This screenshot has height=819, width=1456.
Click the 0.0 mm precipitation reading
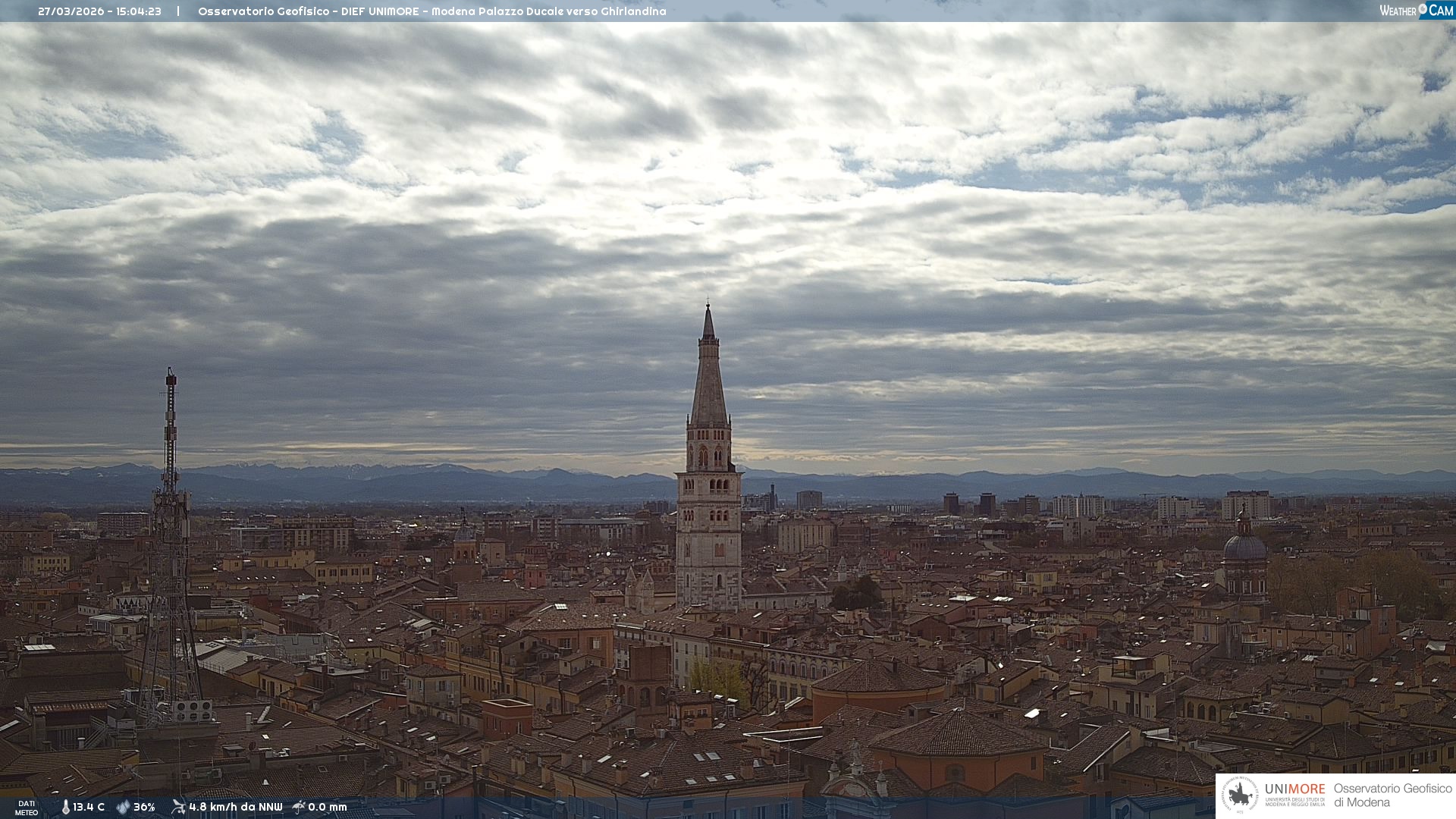(x=327, y=807)
